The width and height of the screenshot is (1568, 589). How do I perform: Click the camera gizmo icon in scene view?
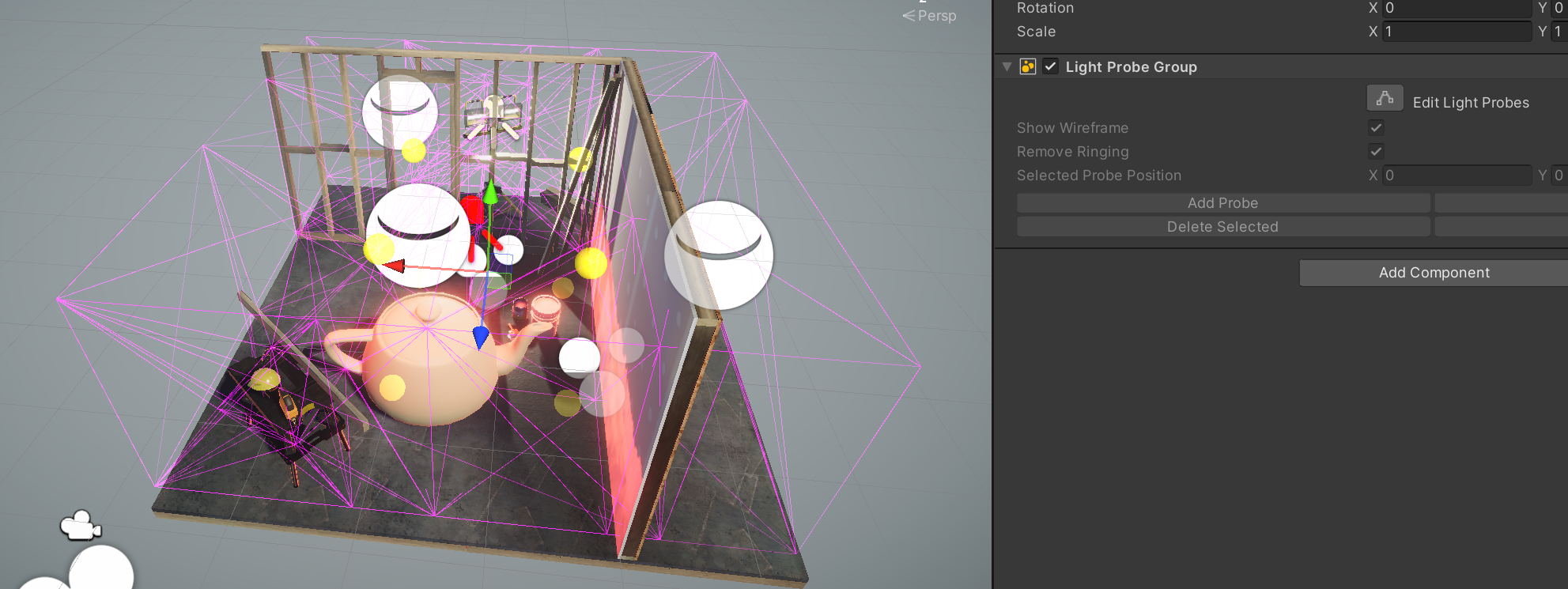coord(80,526)
